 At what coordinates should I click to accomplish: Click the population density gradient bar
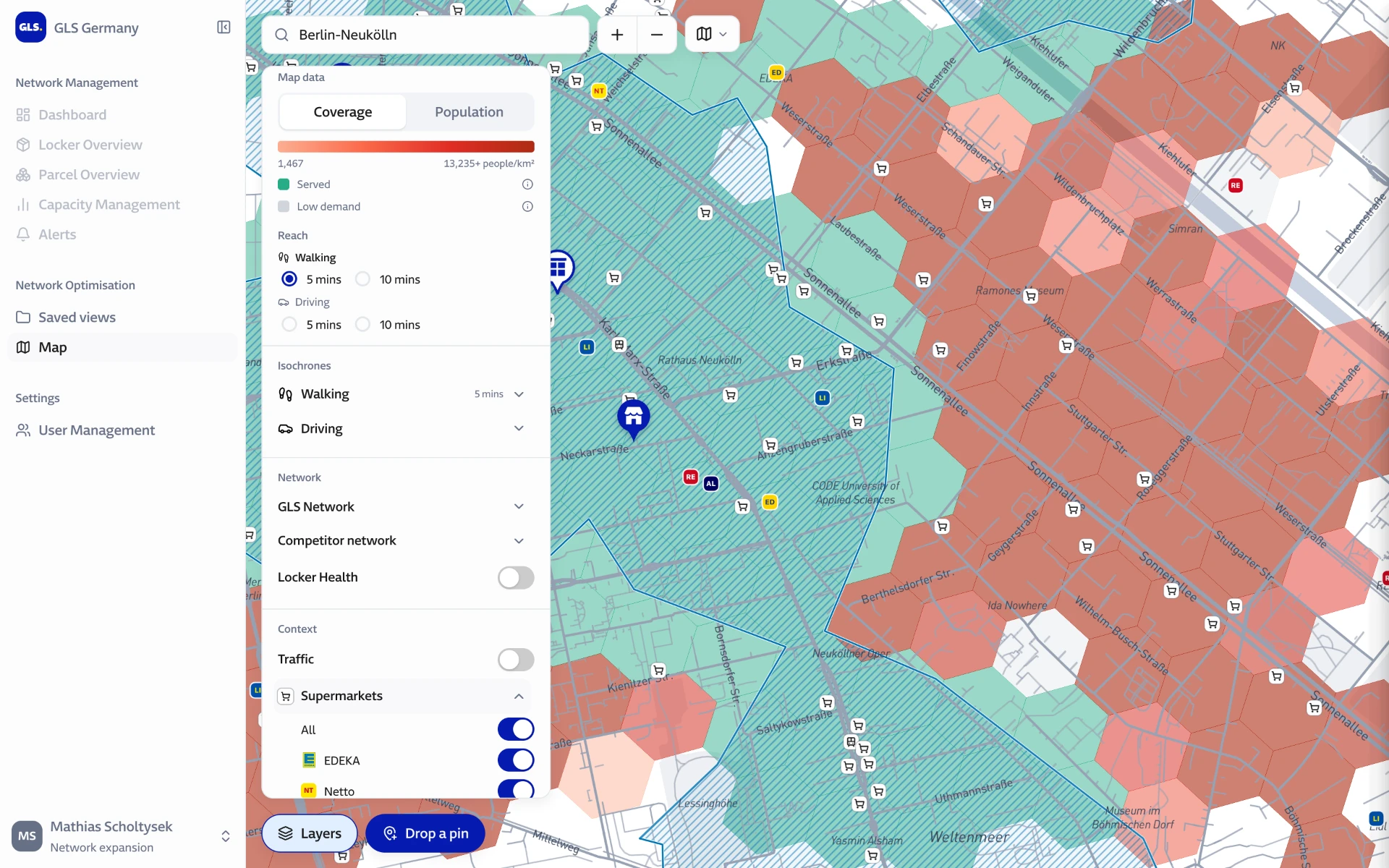pyautogui.click(x=406, y=147)
